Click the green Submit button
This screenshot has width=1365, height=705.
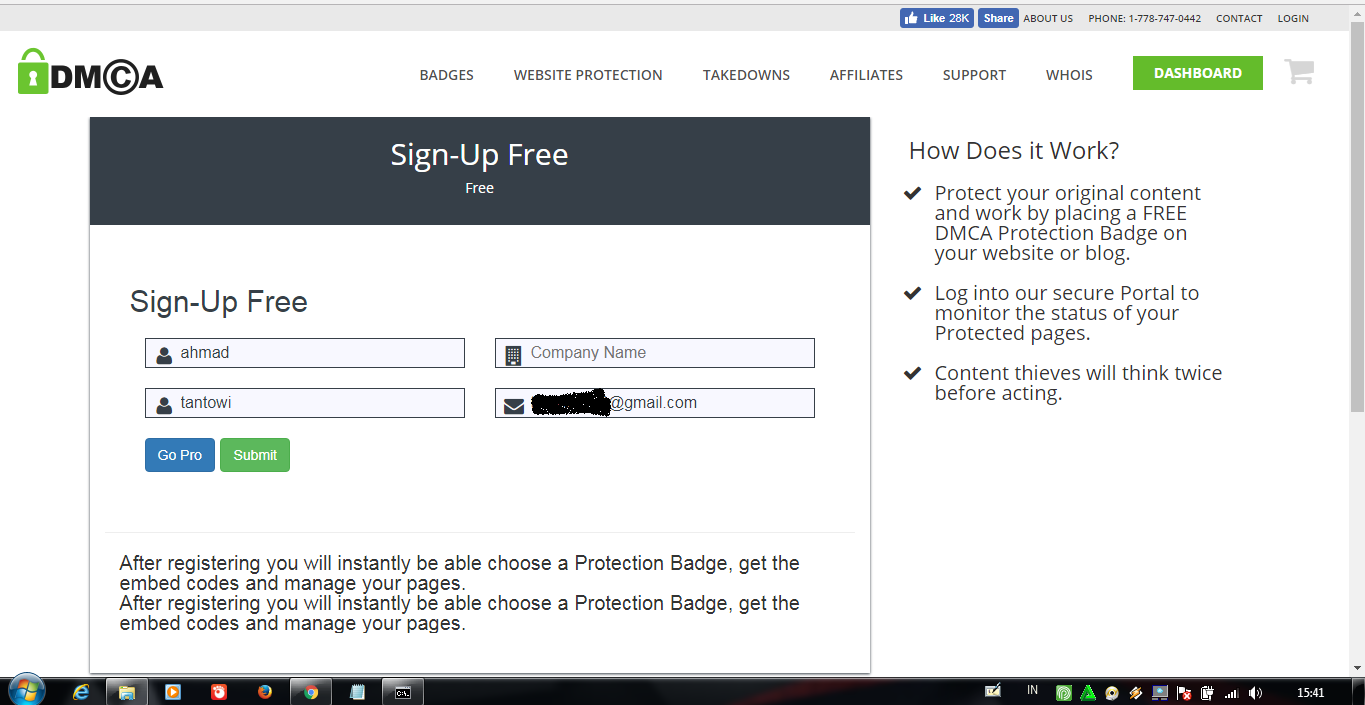tap(255, 455)
